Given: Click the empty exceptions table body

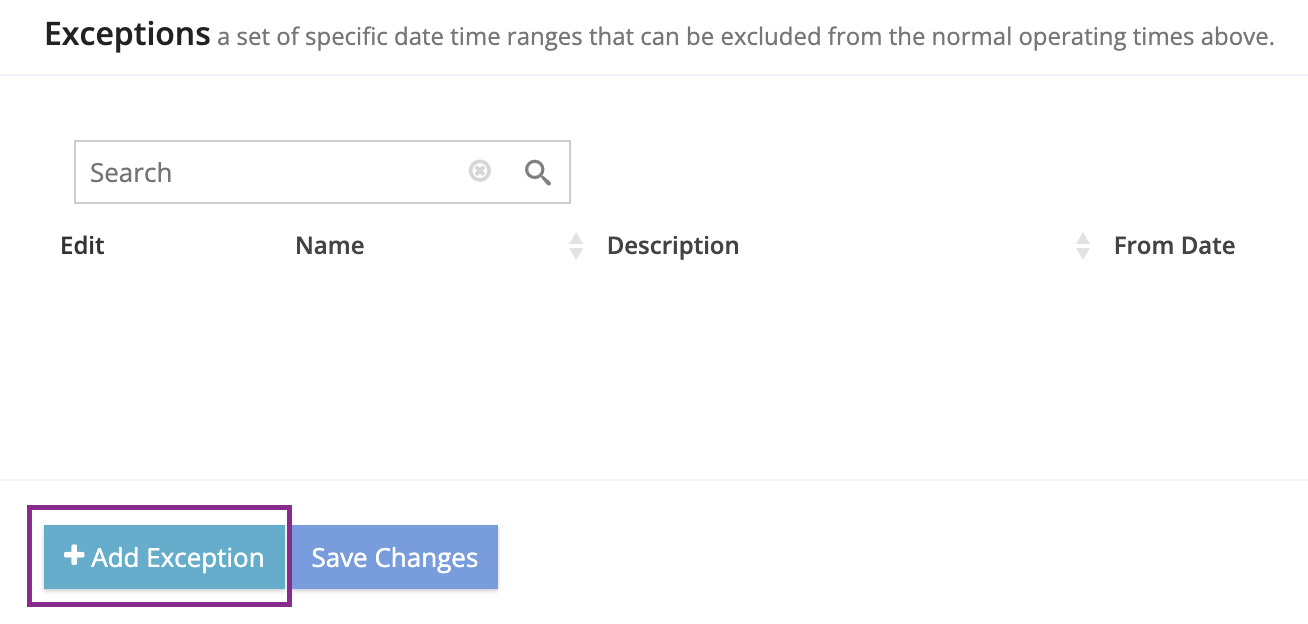Looking at the screenshot, I should point(654,370).
